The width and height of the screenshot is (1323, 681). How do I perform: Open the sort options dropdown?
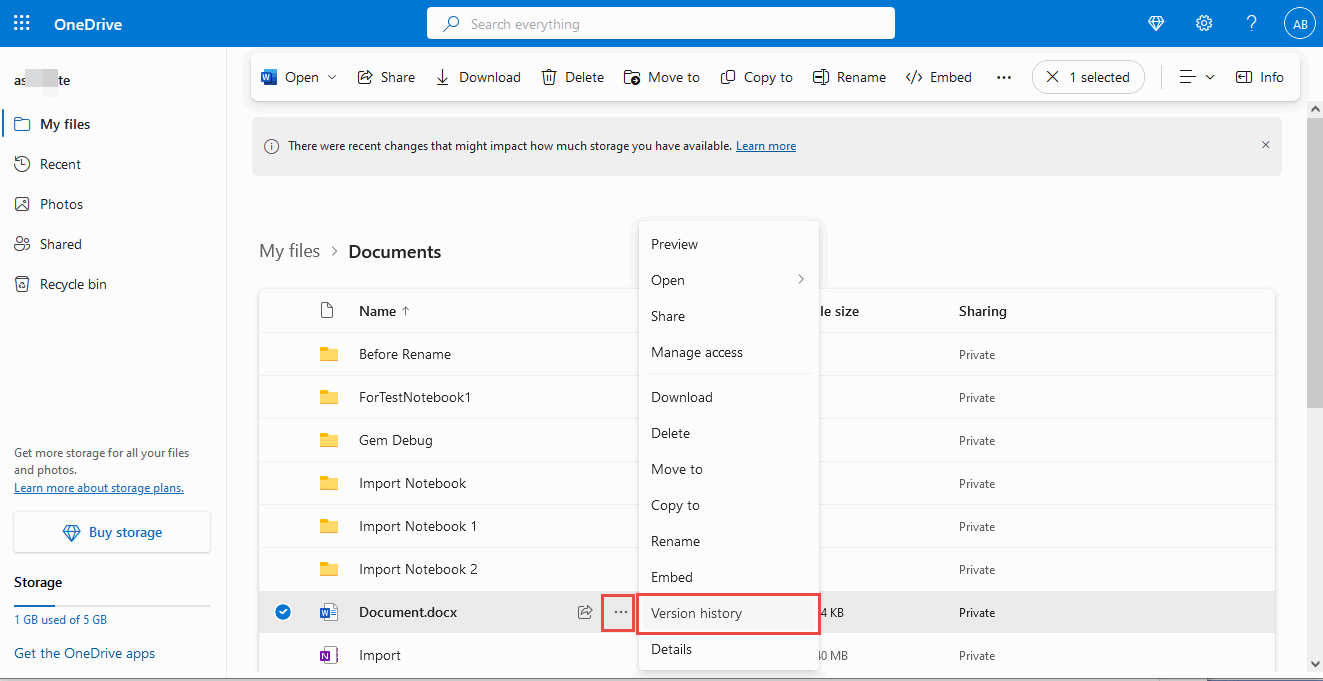point(1196,77)
